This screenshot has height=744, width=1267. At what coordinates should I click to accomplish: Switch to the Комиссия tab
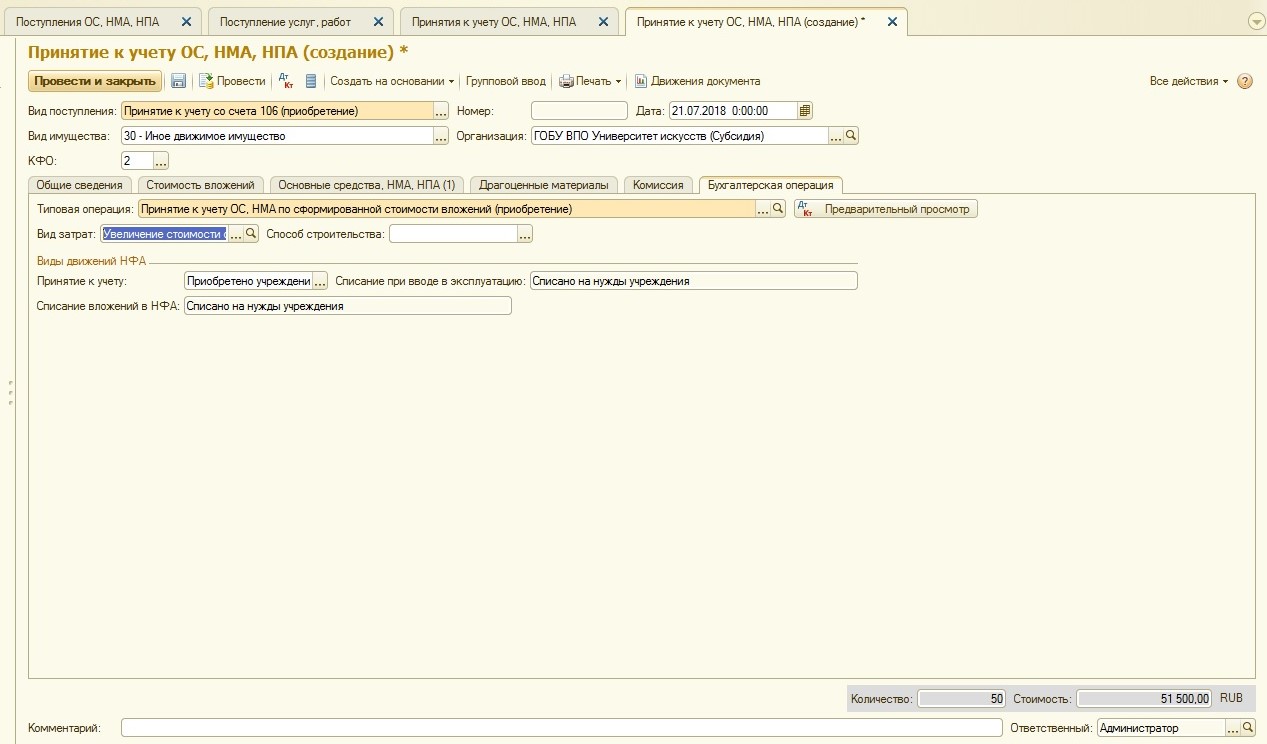tap(658, 185)
